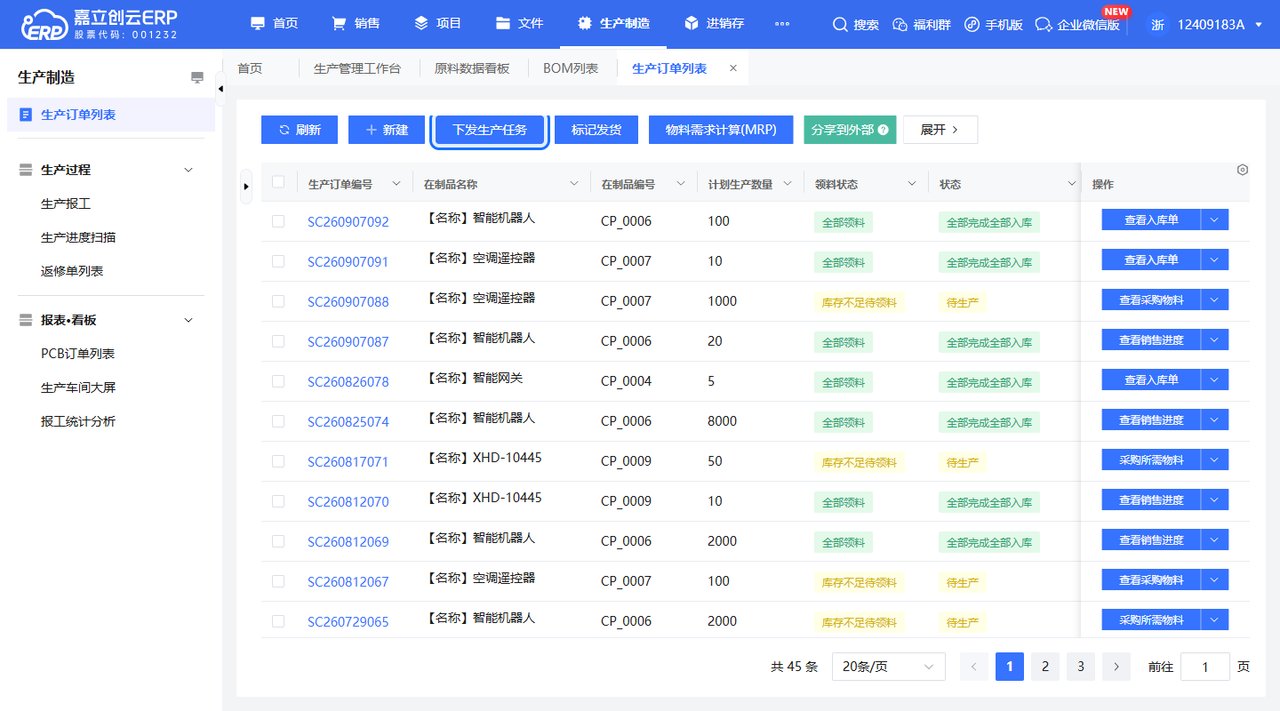Check the row SC260825074 checkbox
The image size is (1280, 711).
tap(278, 421)
